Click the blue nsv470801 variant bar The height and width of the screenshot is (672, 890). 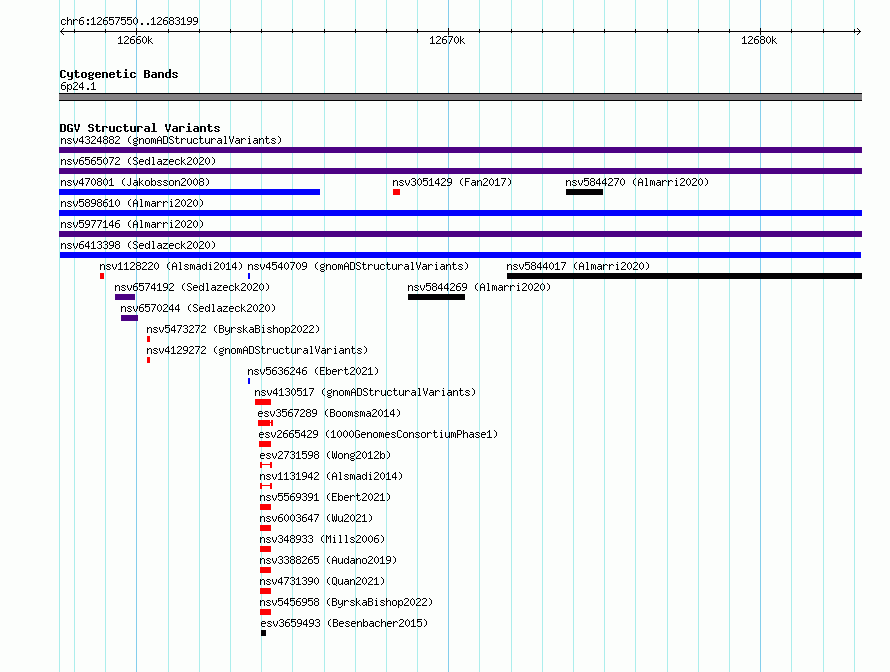190,192
